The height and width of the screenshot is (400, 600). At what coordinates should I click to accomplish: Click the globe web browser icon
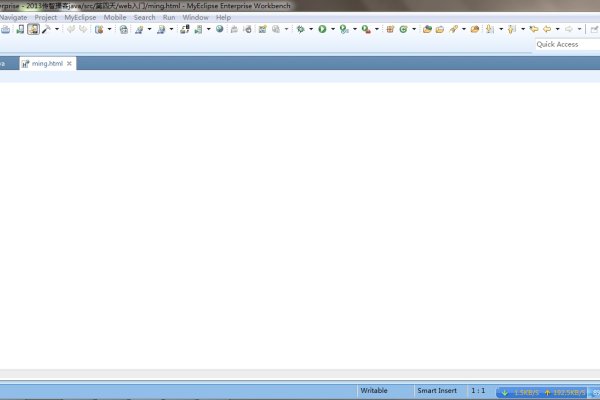[219, 30]
